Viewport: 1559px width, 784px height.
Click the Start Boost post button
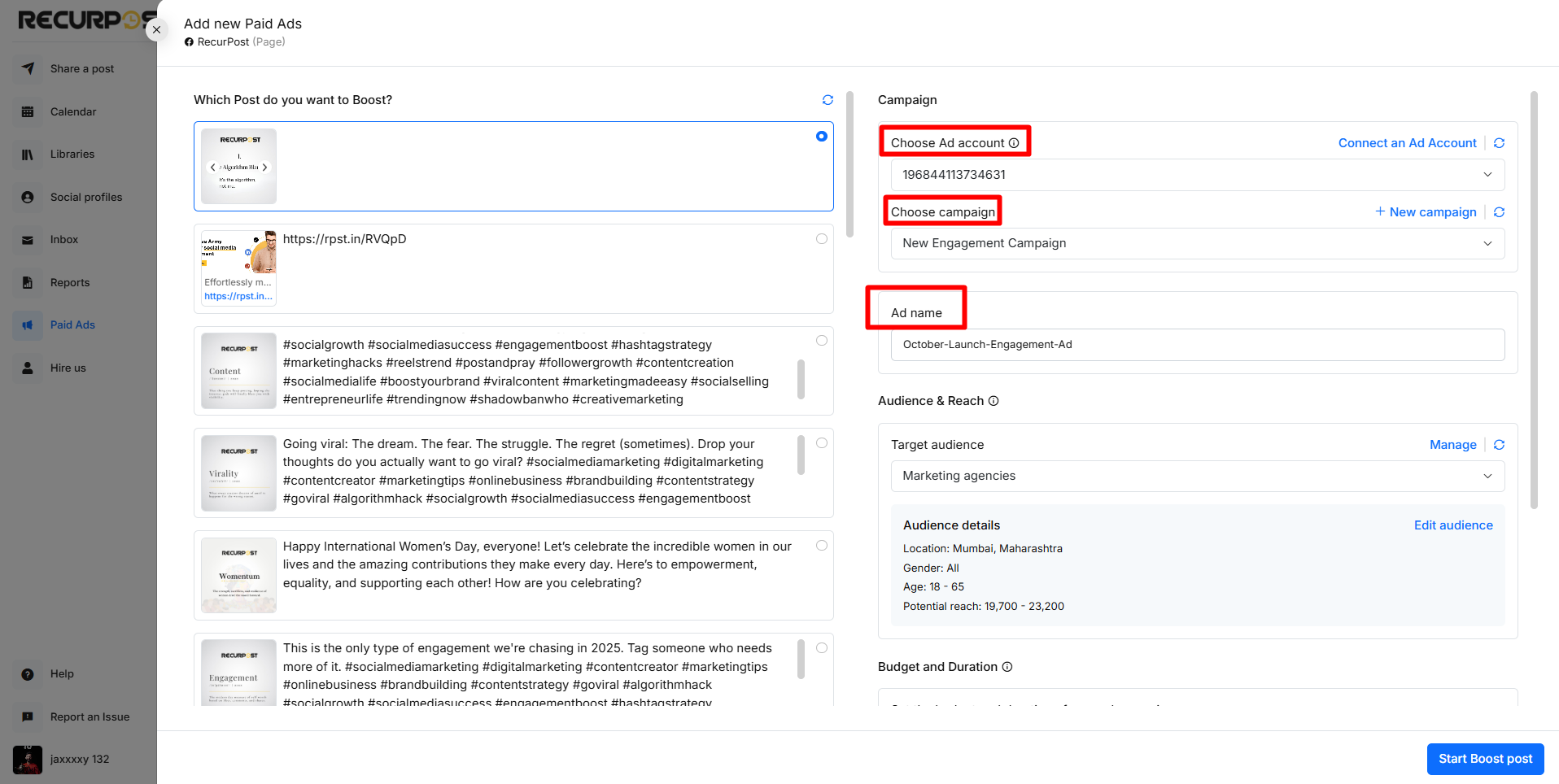(x=1484, y=759)
